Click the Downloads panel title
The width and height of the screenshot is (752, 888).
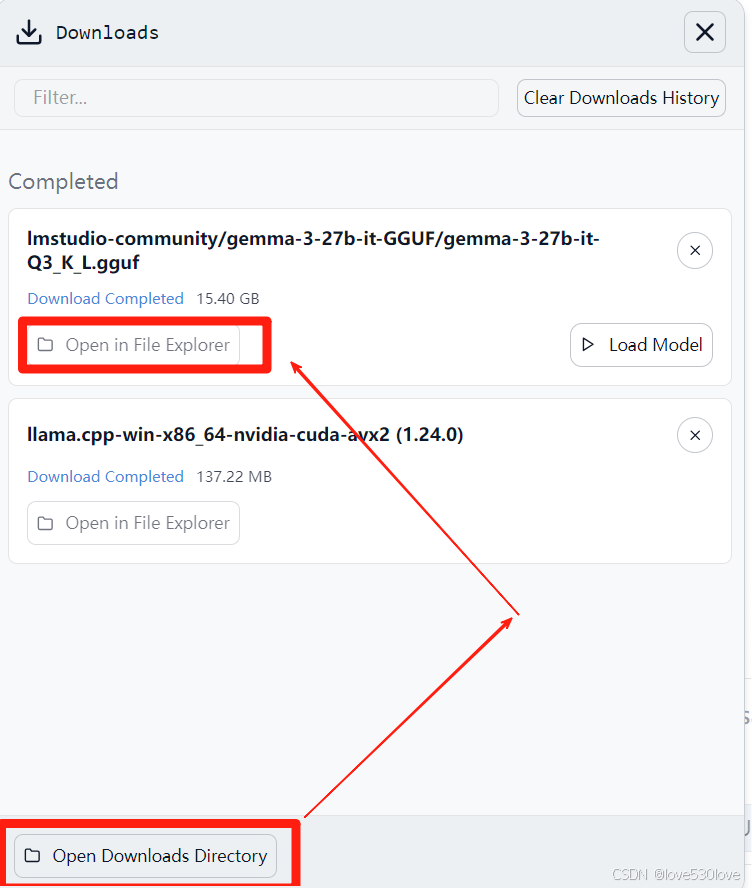tap(107, 33)
